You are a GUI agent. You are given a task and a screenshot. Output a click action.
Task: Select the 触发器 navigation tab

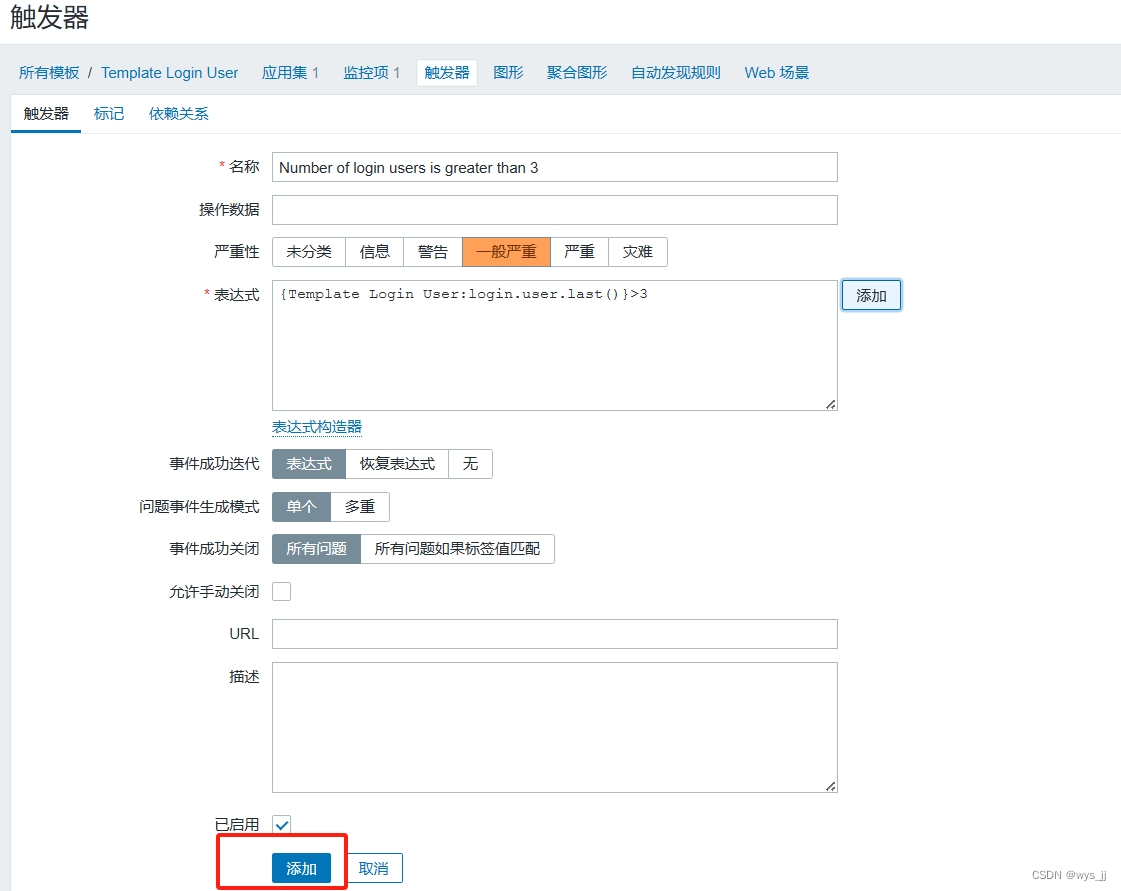[x=447, y=73]
